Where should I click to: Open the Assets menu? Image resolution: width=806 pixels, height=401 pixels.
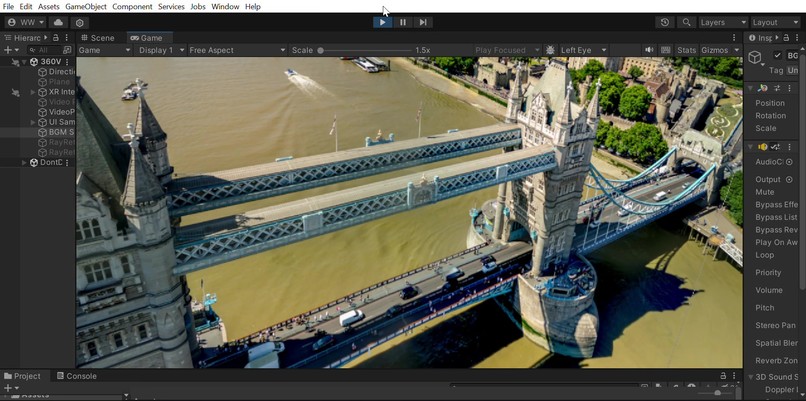click(x=48, y=7)
